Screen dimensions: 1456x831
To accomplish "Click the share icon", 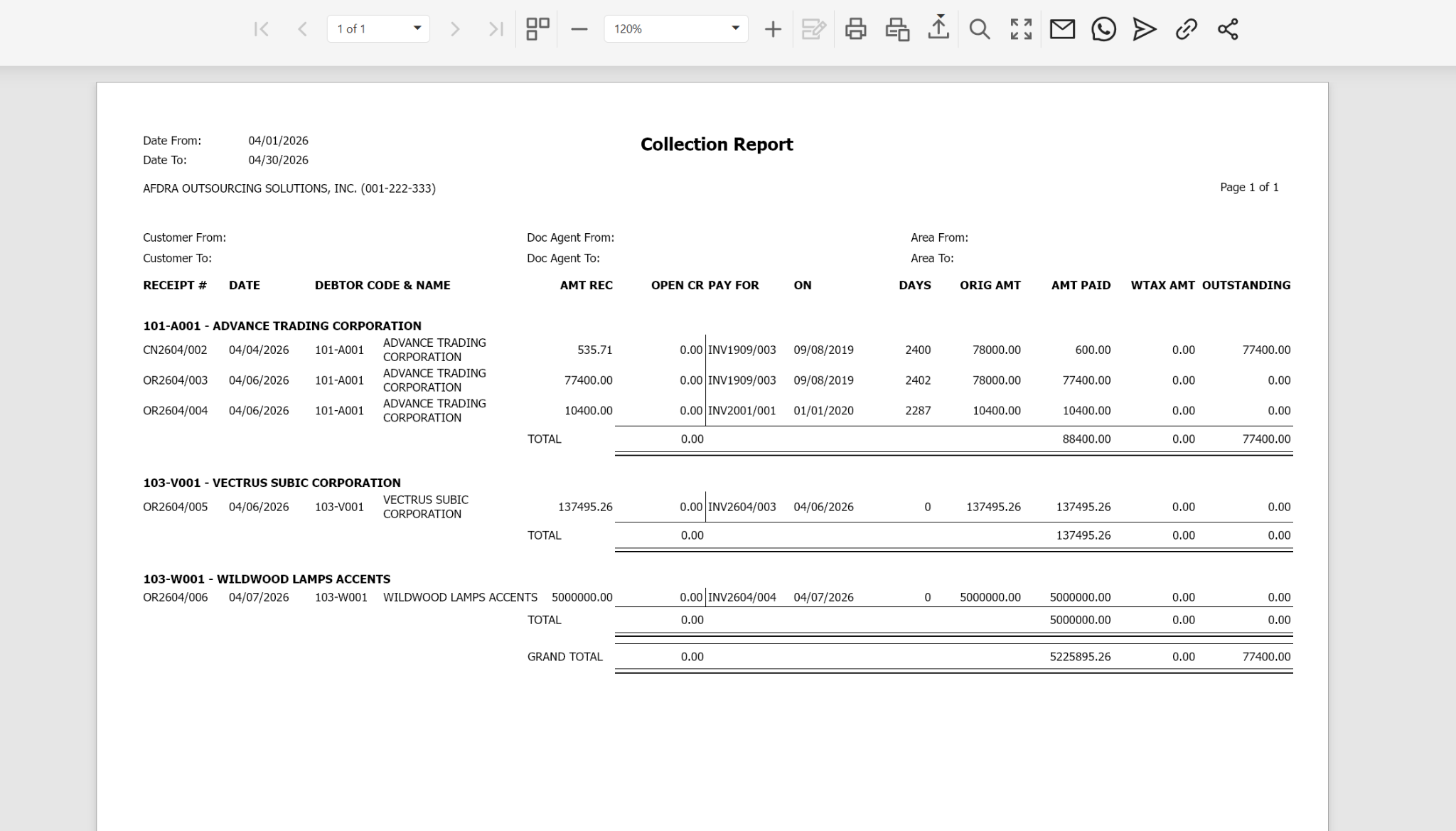I will click(x=1228, y=29).
